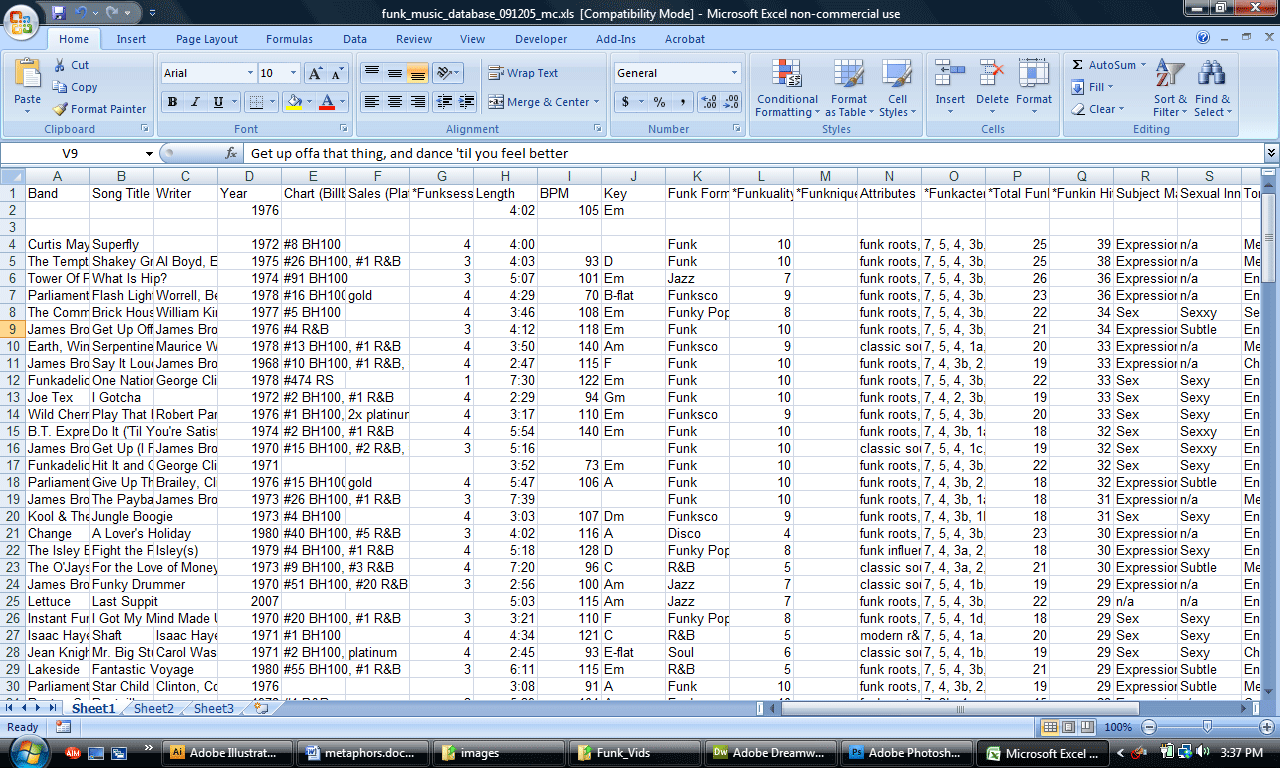Select the Sheet2 worksheet tab
The width and height of the screenshot is (1280, 768).
tap(154, 708)
